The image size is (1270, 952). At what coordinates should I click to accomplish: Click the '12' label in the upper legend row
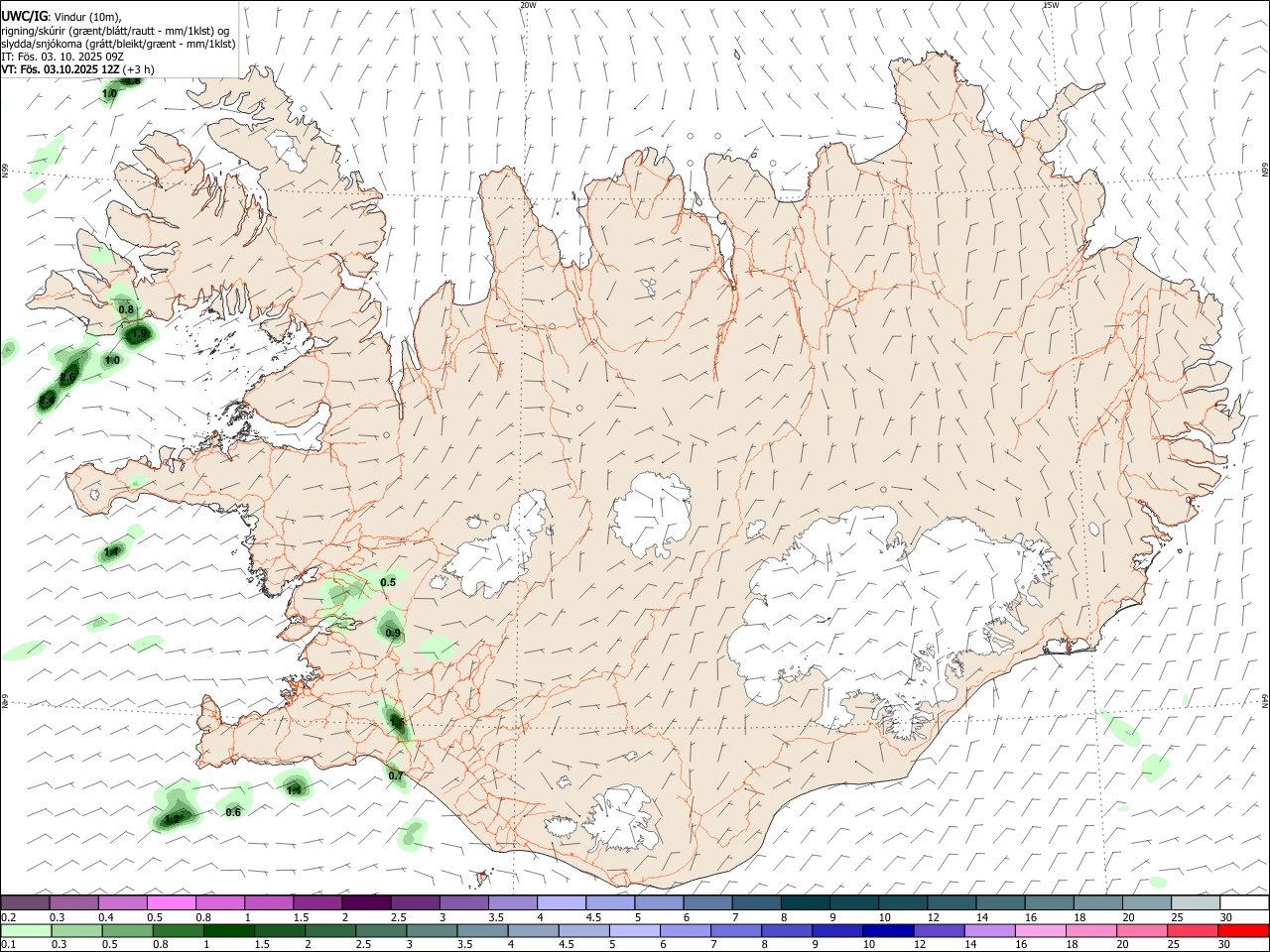[x=934, y=917]
